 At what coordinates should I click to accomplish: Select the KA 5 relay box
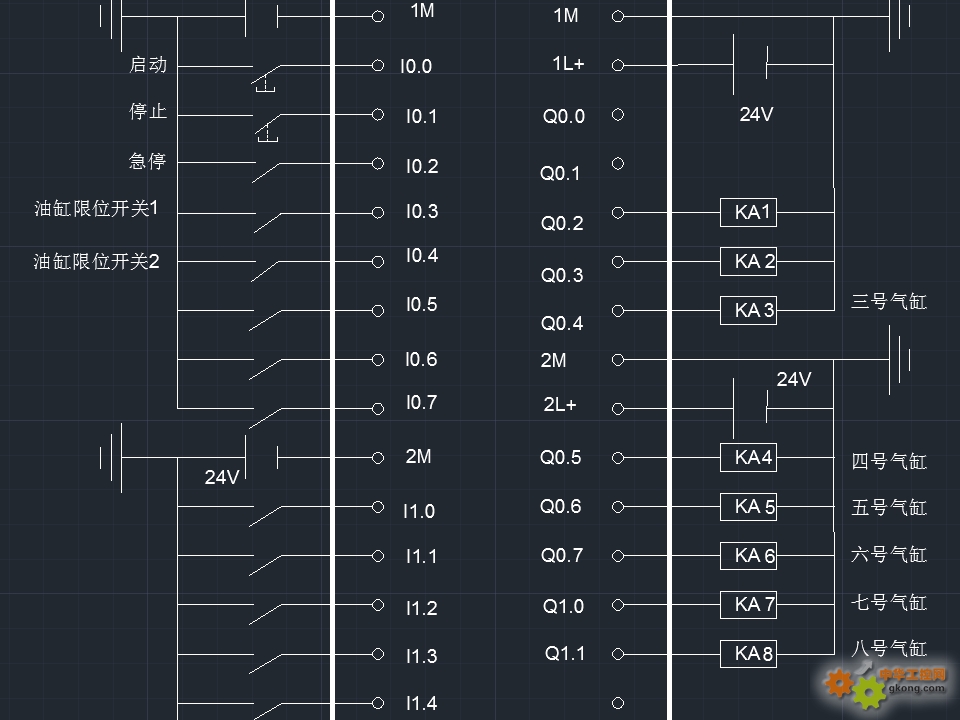(748, 506)
